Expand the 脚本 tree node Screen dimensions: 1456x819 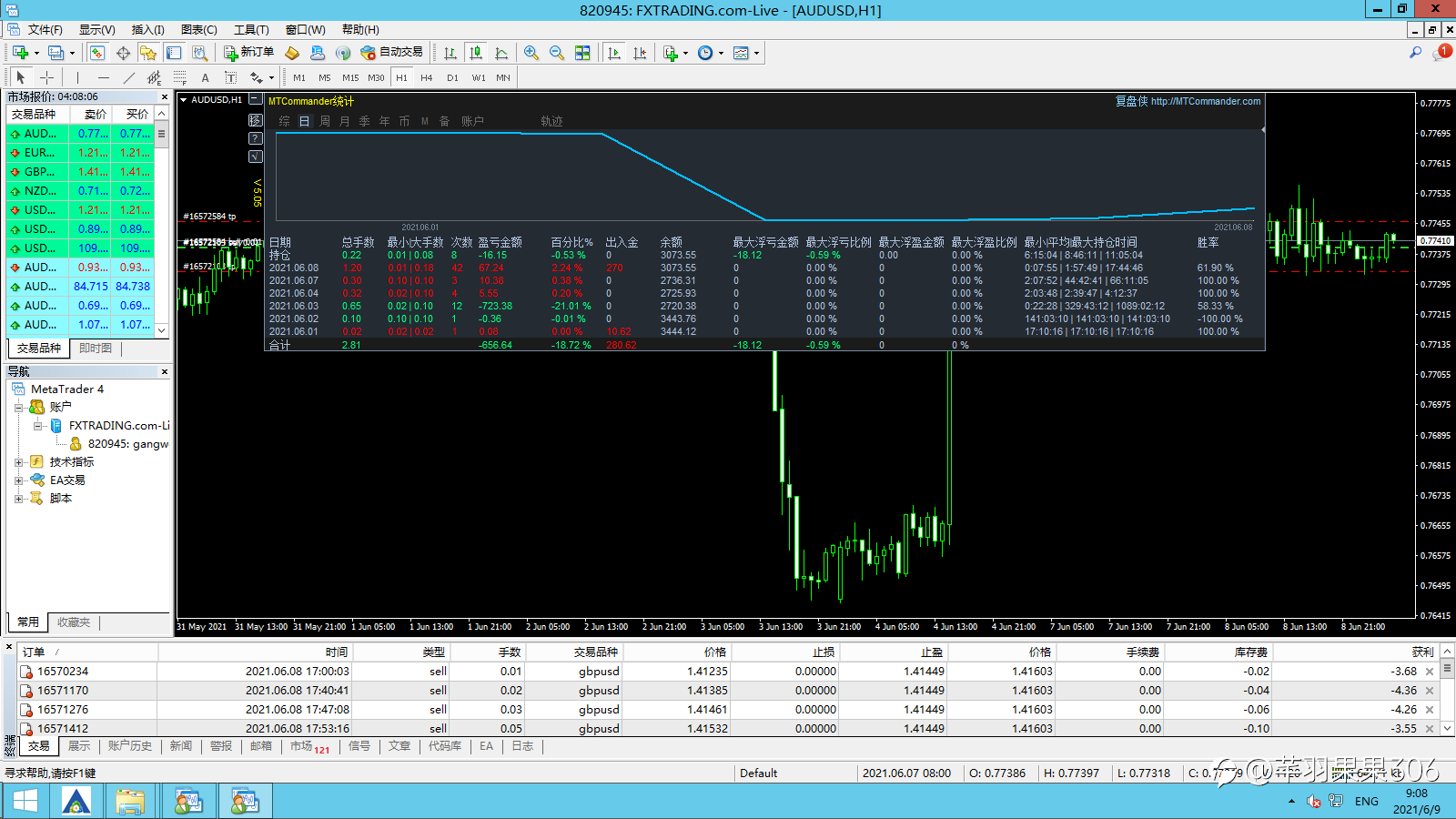(x=18, y=498)
